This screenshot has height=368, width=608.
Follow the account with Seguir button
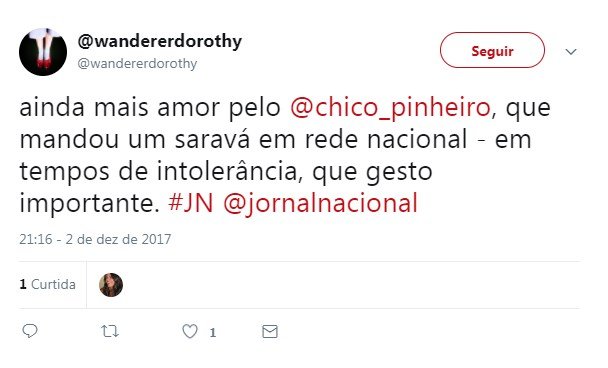tap(492, 50)
